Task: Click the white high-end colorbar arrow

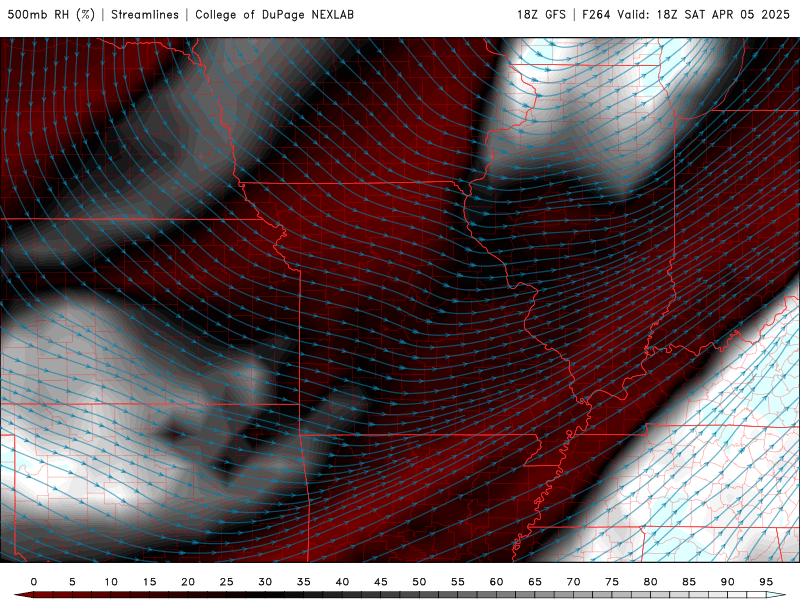Action: [776, 595]
